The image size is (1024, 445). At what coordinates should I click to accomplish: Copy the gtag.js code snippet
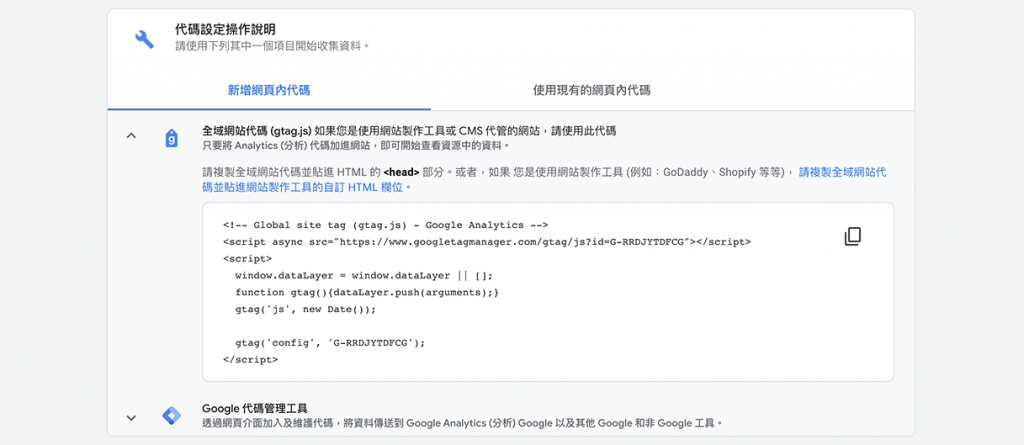(852, 237)
